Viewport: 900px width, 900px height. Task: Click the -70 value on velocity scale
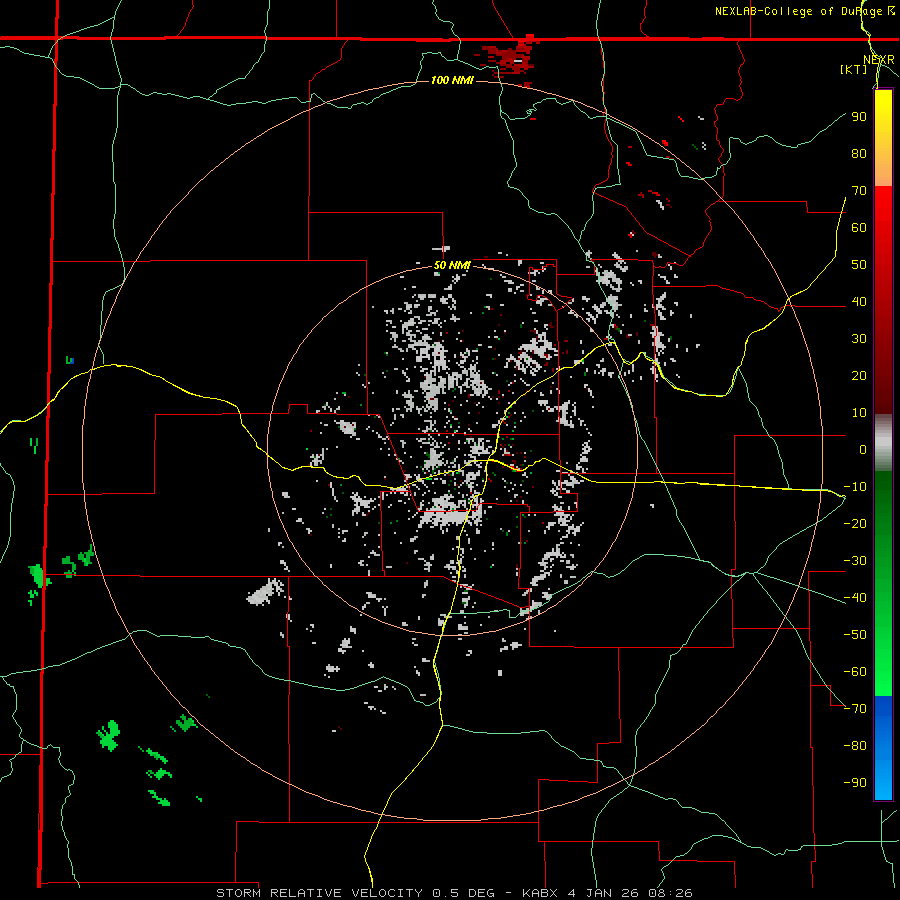pyautogui.click(x=855, y=709)
